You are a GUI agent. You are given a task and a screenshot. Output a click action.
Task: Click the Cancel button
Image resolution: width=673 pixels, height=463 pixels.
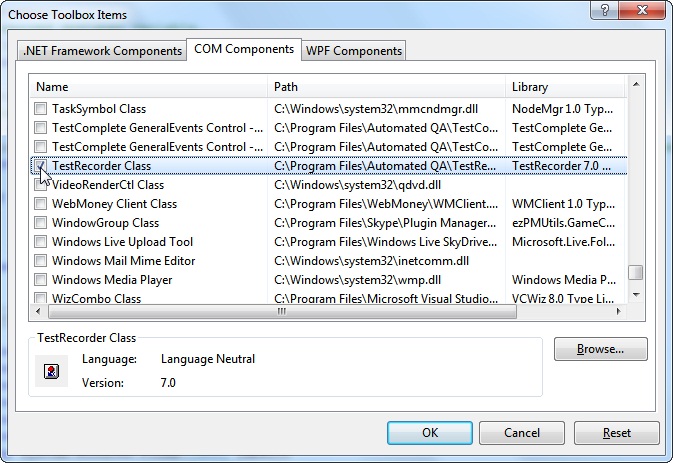522,433
